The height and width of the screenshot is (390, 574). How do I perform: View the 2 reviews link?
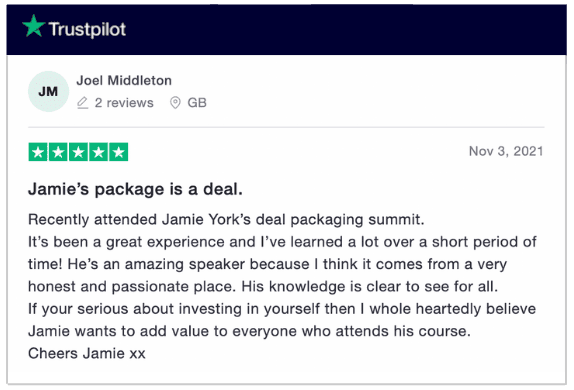124,103
